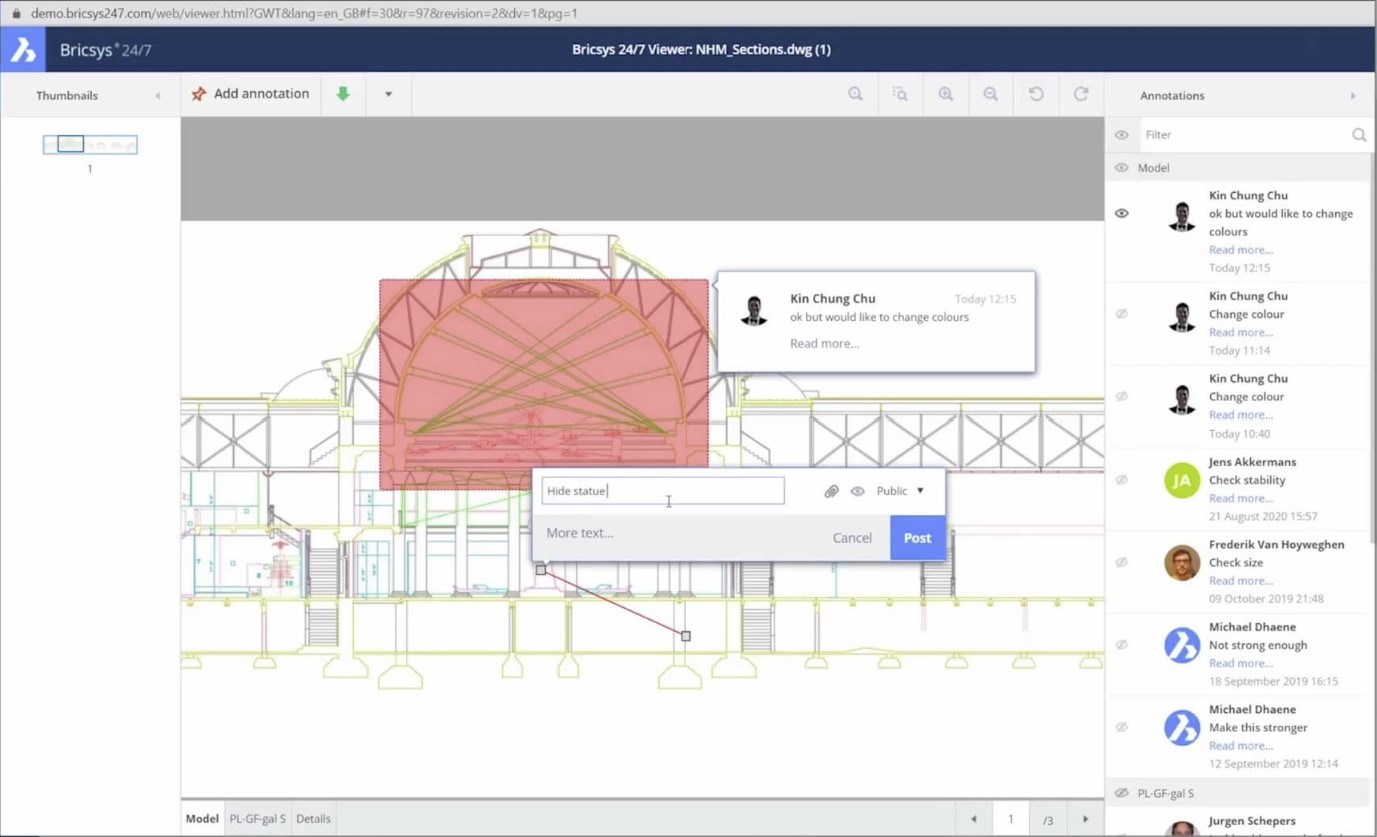Screen dimensions: 1377x837
Task: Open Read more under Check size
Action: [x=1241, y=580]
